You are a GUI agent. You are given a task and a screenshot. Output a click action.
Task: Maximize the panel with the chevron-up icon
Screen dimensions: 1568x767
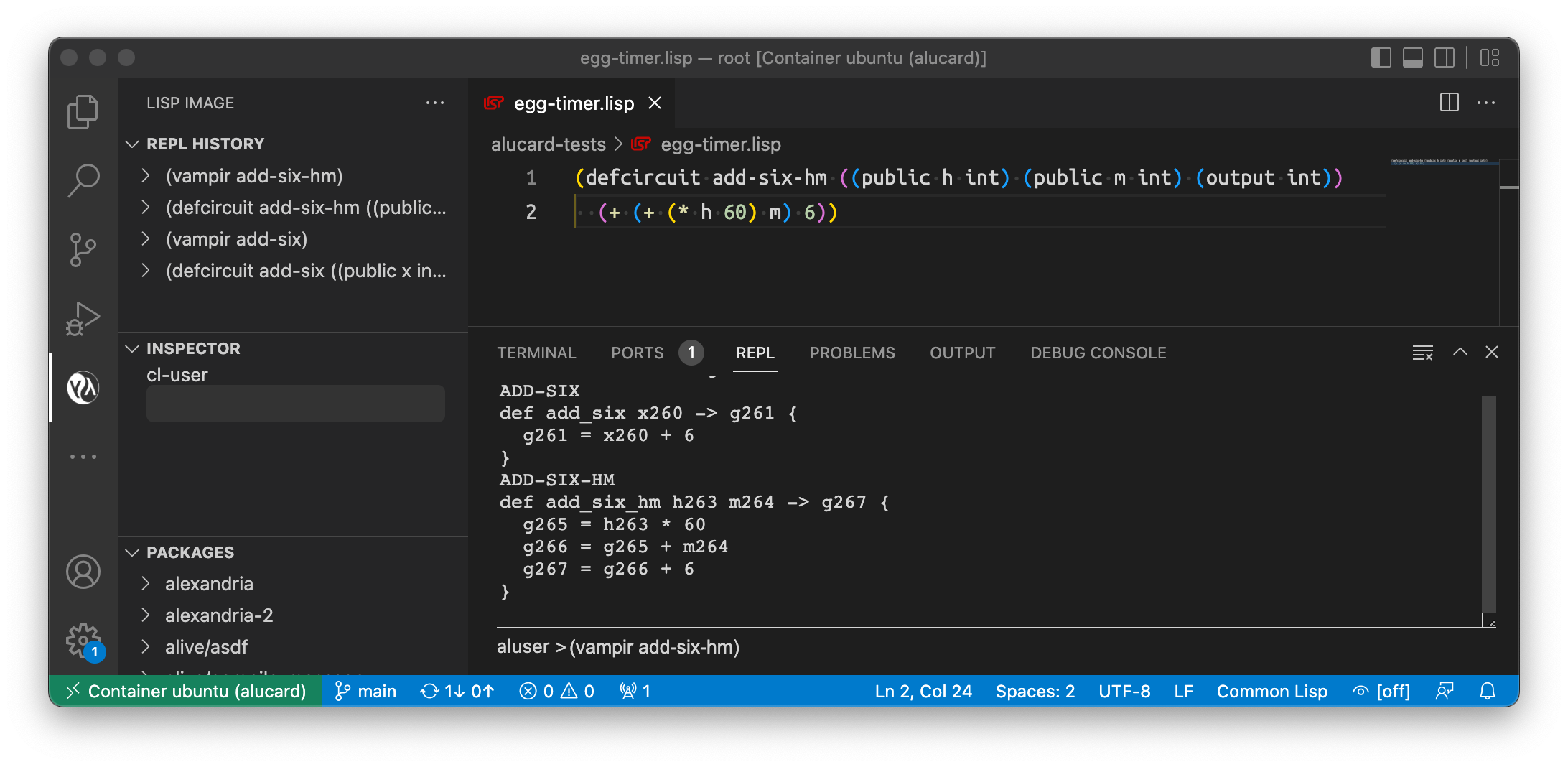click(x=1460, y=352)
